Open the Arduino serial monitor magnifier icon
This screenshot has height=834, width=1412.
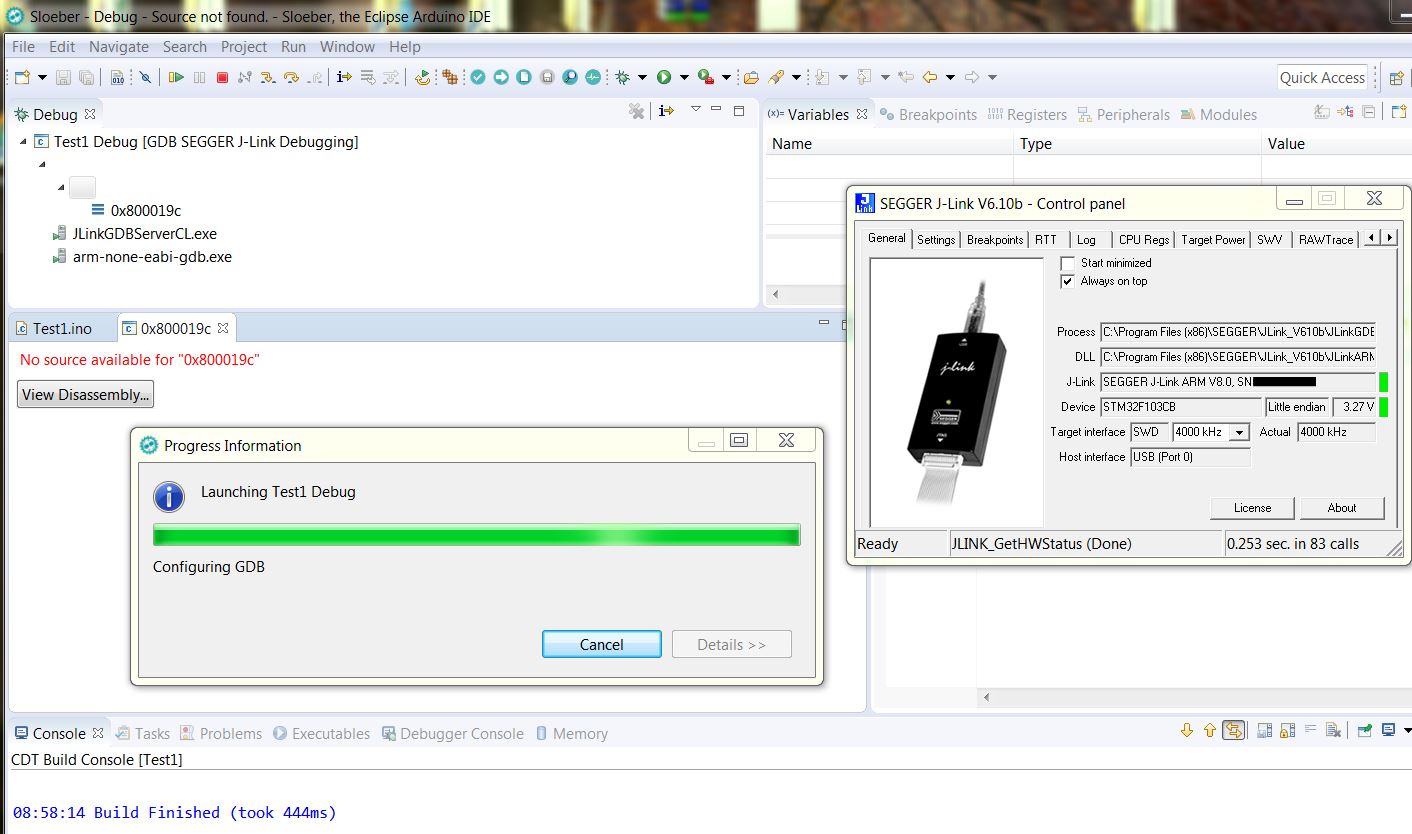(569, 77)
